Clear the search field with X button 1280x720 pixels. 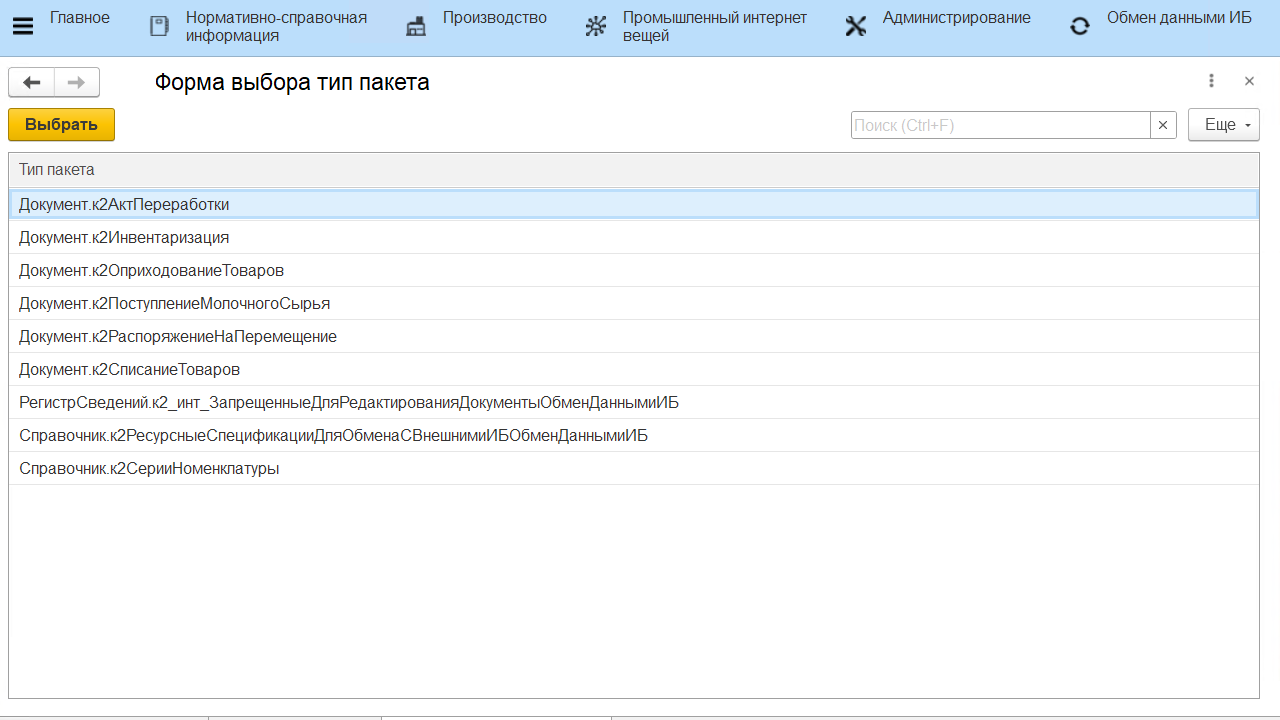1162,125
